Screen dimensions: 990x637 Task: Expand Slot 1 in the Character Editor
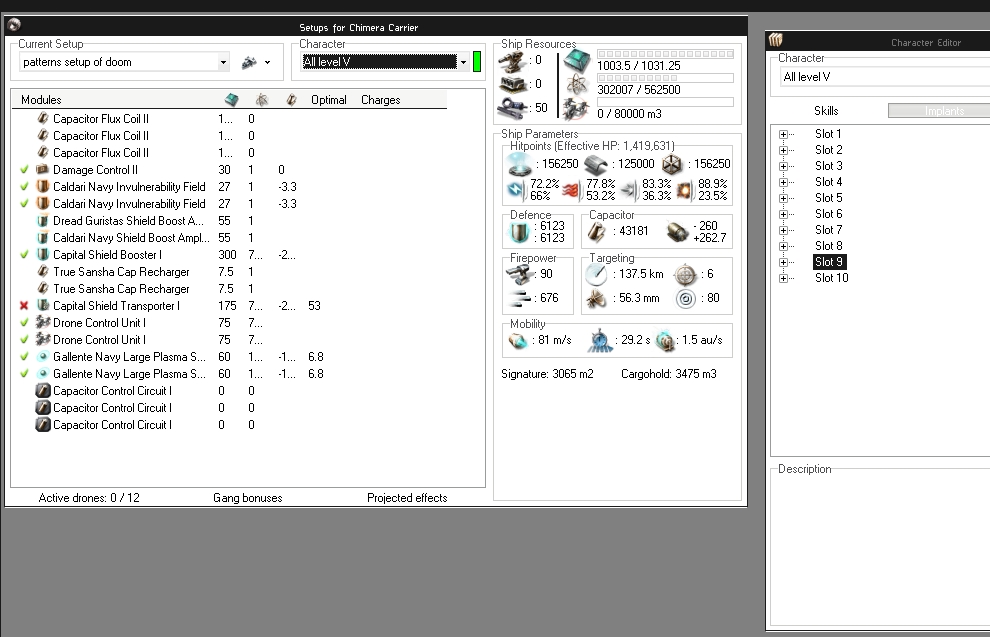784,134
